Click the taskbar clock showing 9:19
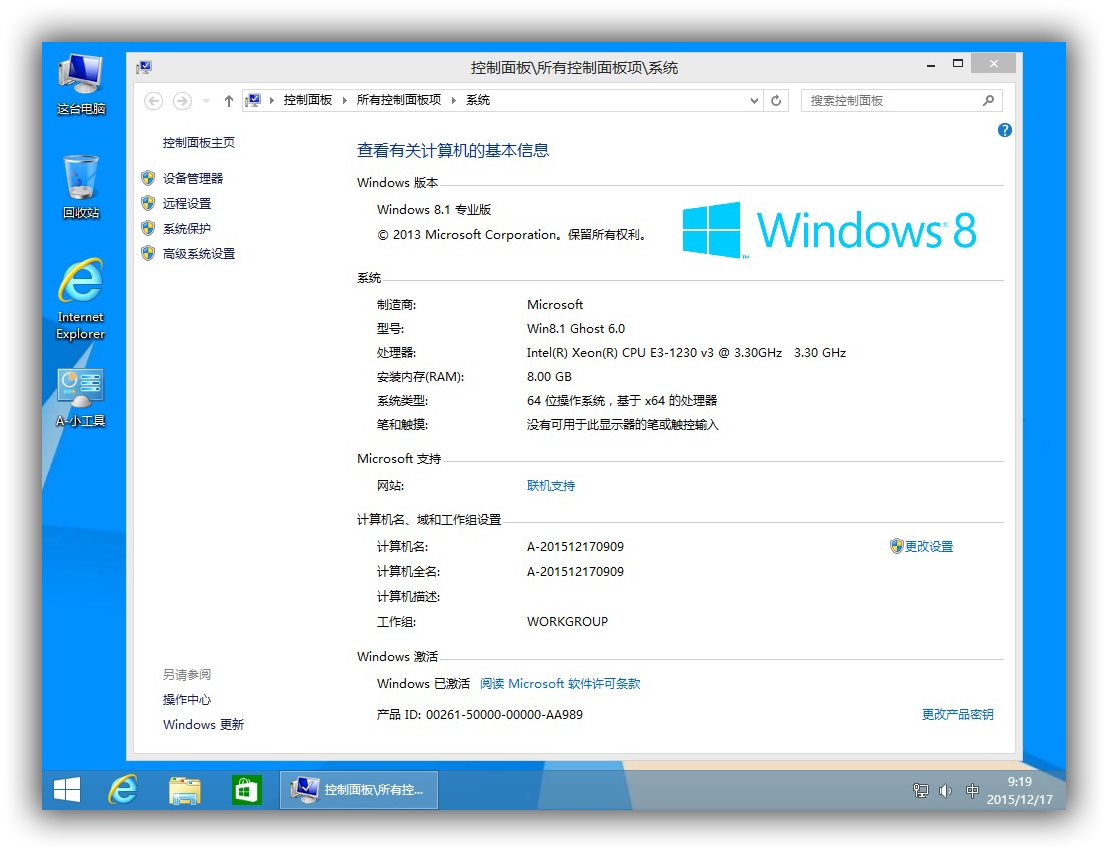Image resolution: width=1108 pixels, height=852 pixels. [x=1020, y=791]
